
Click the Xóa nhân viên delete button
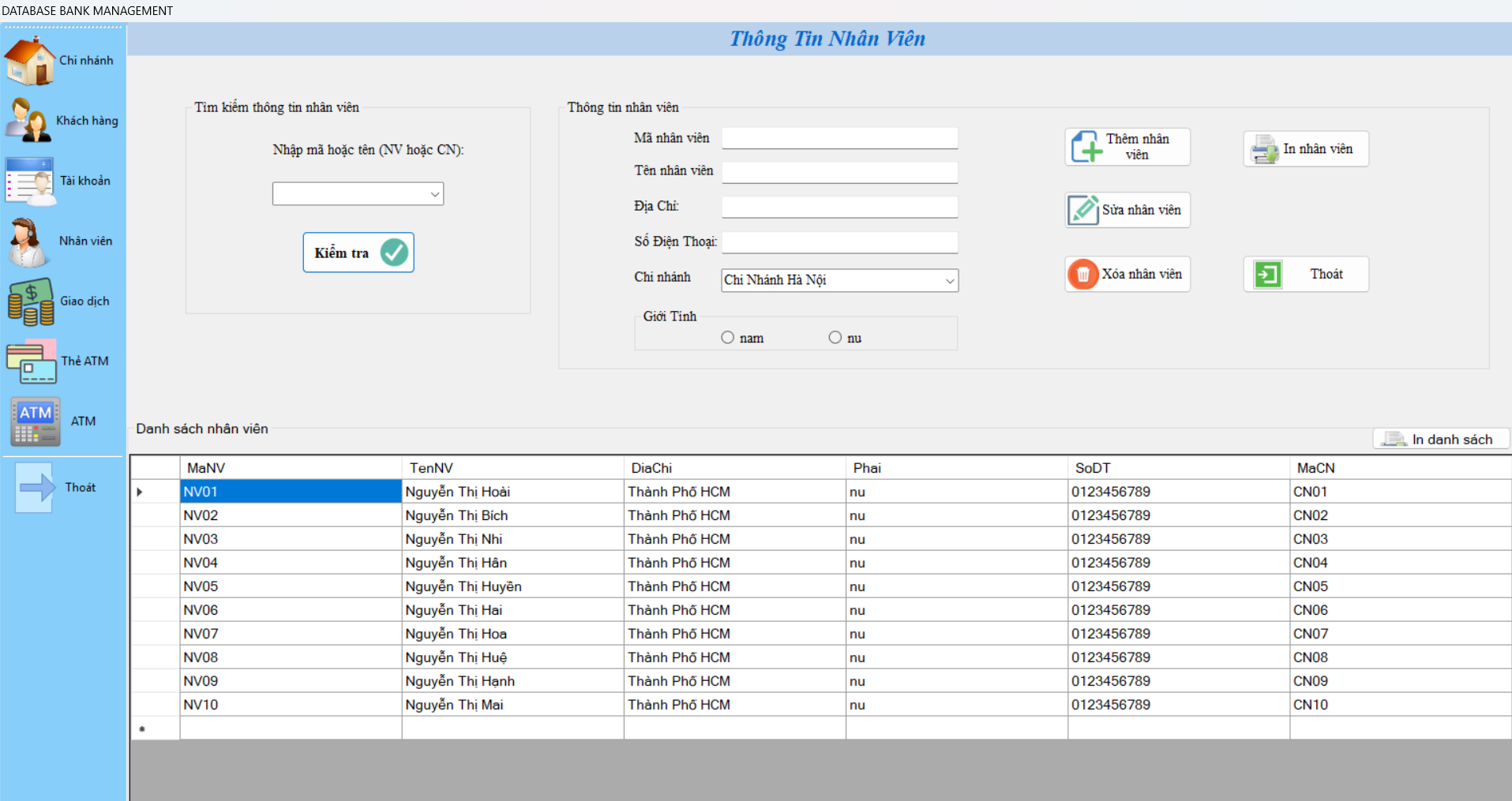pos(1127,275)
